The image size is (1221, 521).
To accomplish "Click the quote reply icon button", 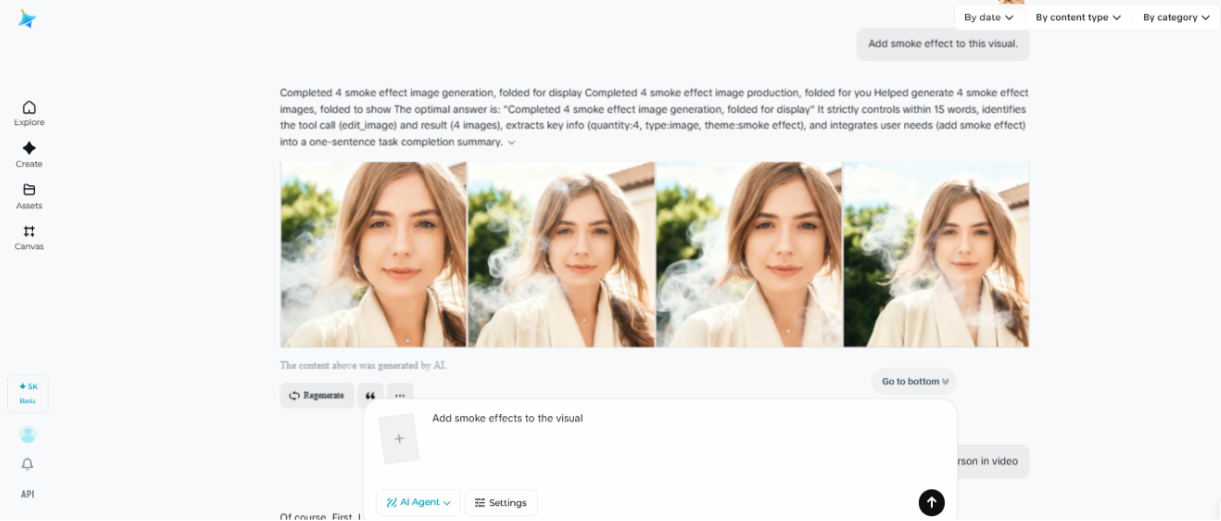I will click(370, 395).
